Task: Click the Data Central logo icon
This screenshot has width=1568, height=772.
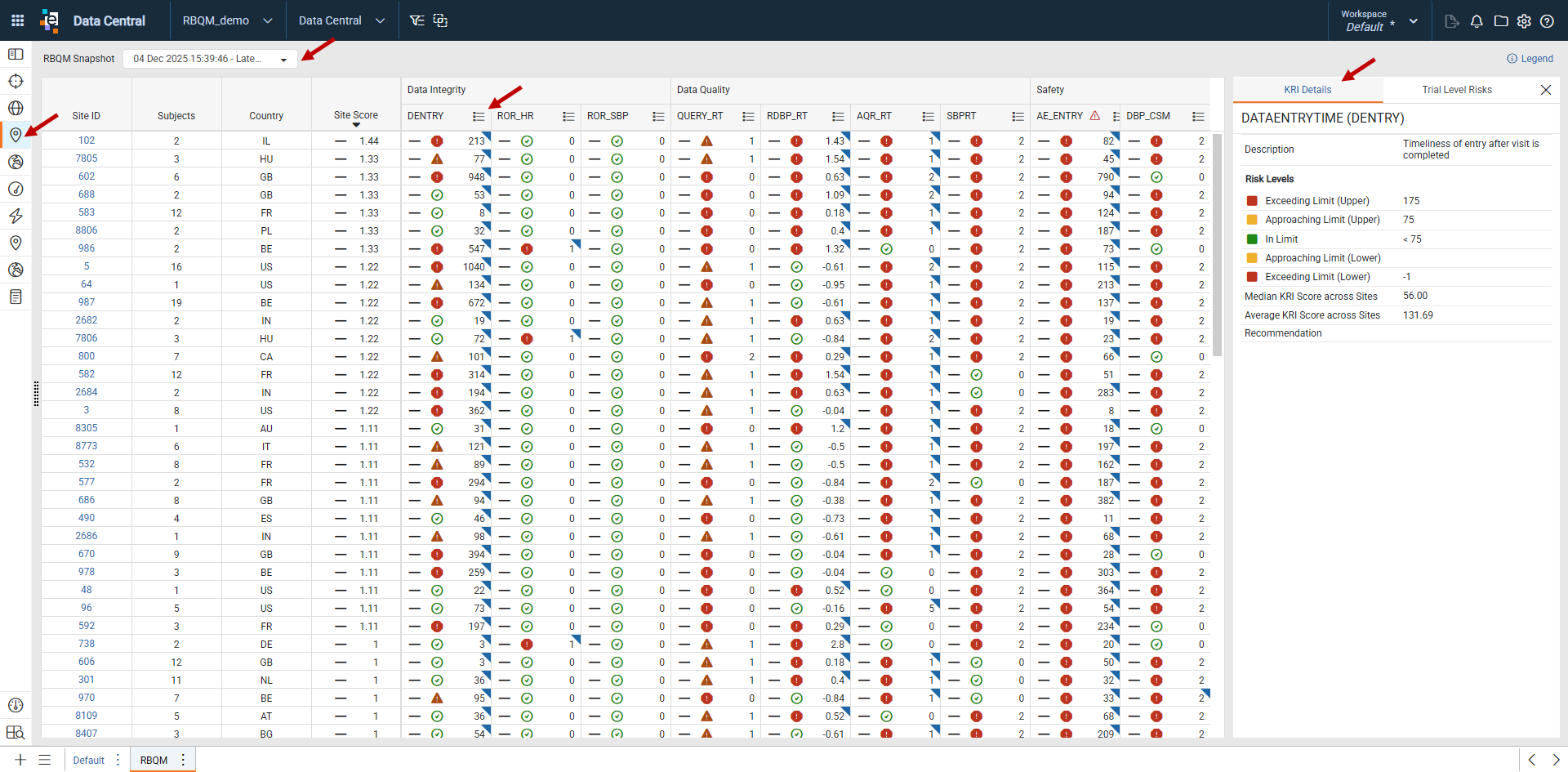Action: coord(50,20)
